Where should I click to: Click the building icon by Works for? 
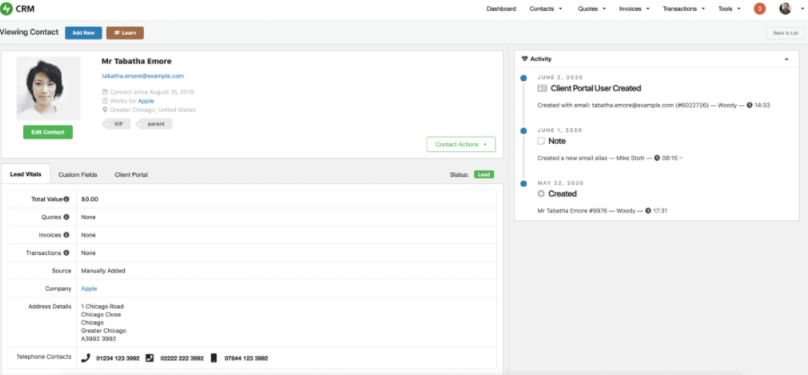click(x=105, y=101)
